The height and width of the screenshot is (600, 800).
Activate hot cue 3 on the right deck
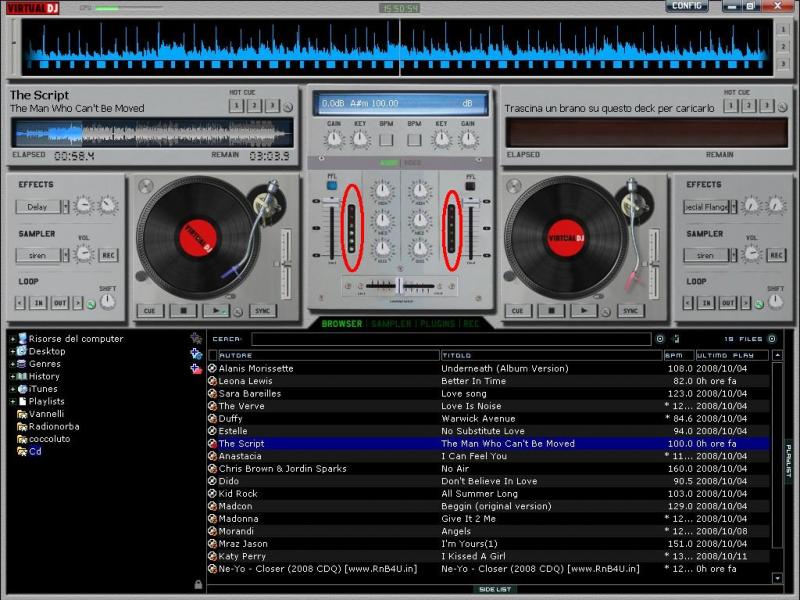[766, 106]
